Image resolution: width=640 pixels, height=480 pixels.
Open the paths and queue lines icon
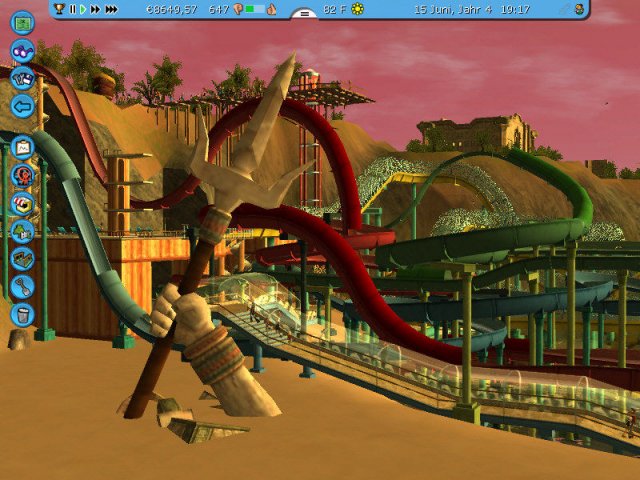click(22, 259)
